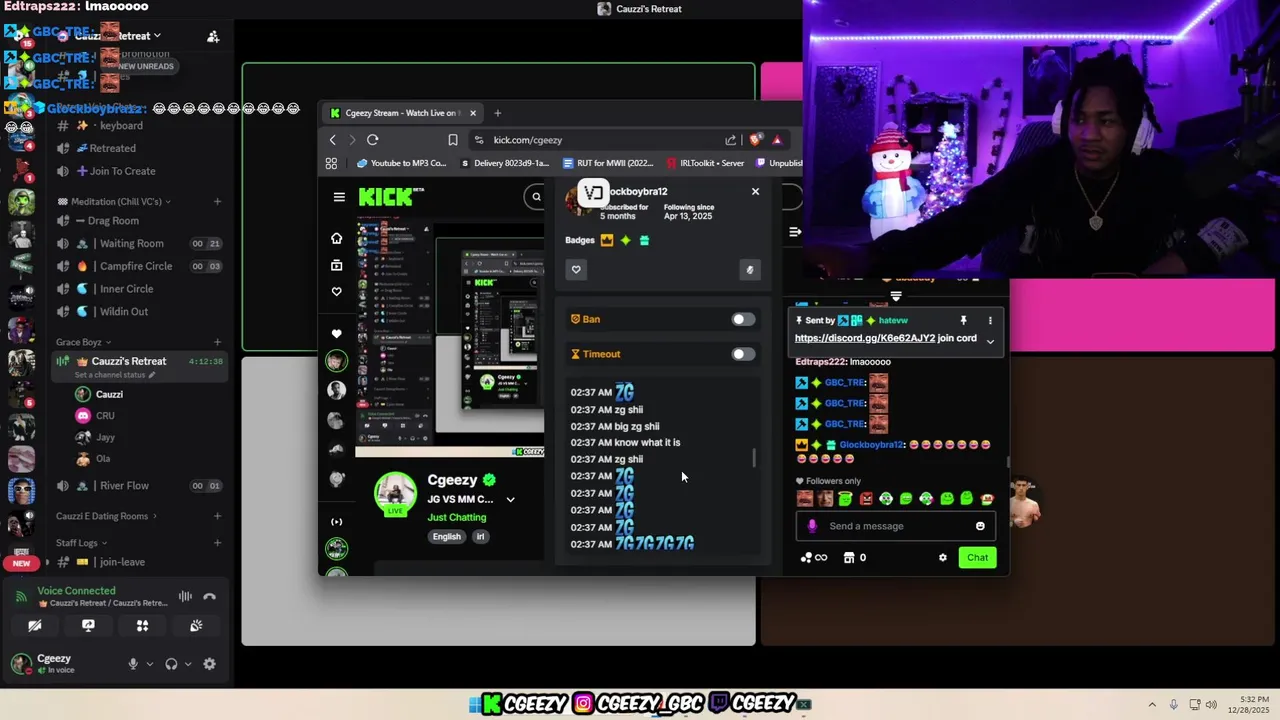Bookmark this page in browser
This screenshot has height=720, width=1280.
pos(453,140)
